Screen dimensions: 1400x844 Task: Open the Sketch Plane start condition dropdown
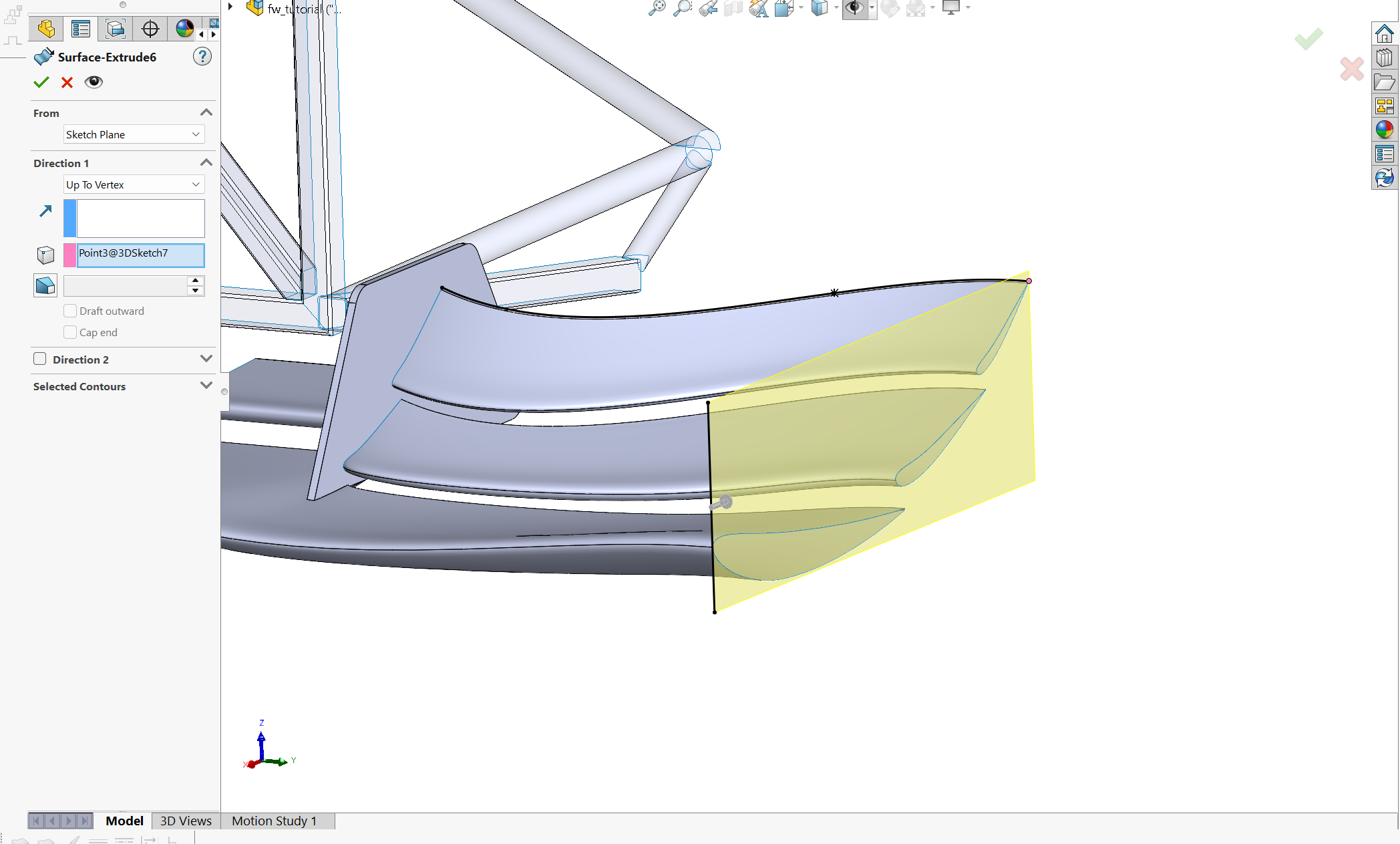[x=134, y=134]
